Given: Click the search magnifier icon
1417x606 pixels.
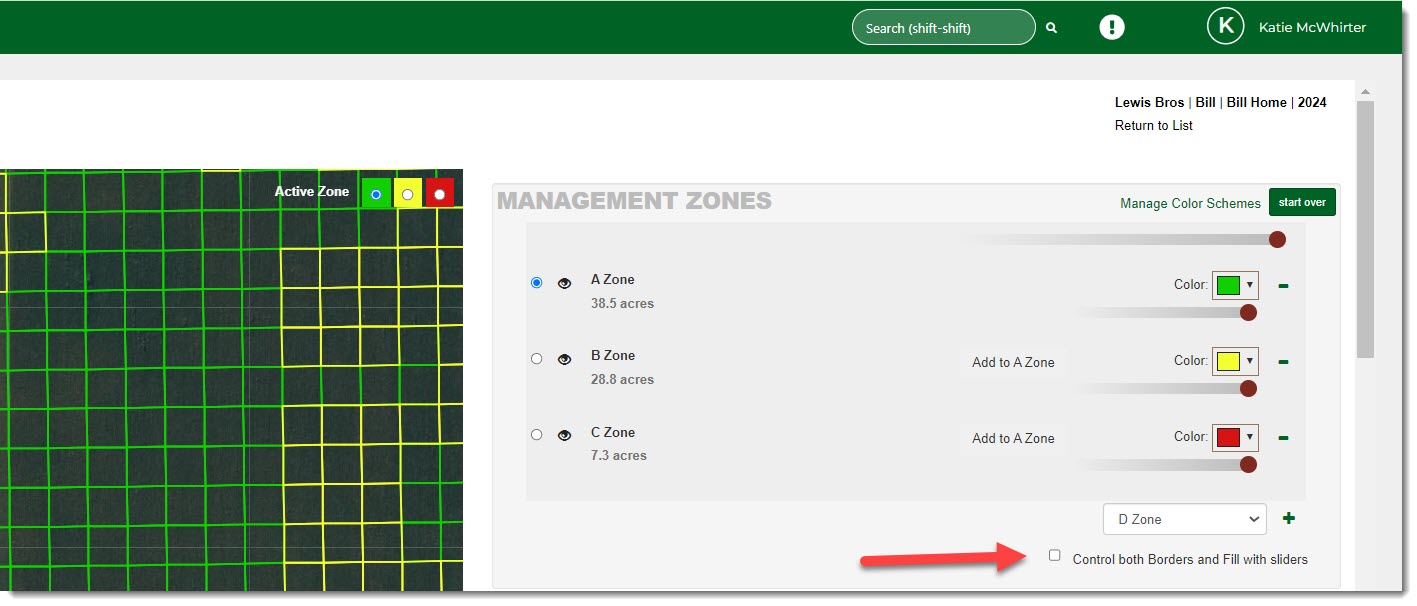Looking at the screenshot, I should (x=1051, y=28).
